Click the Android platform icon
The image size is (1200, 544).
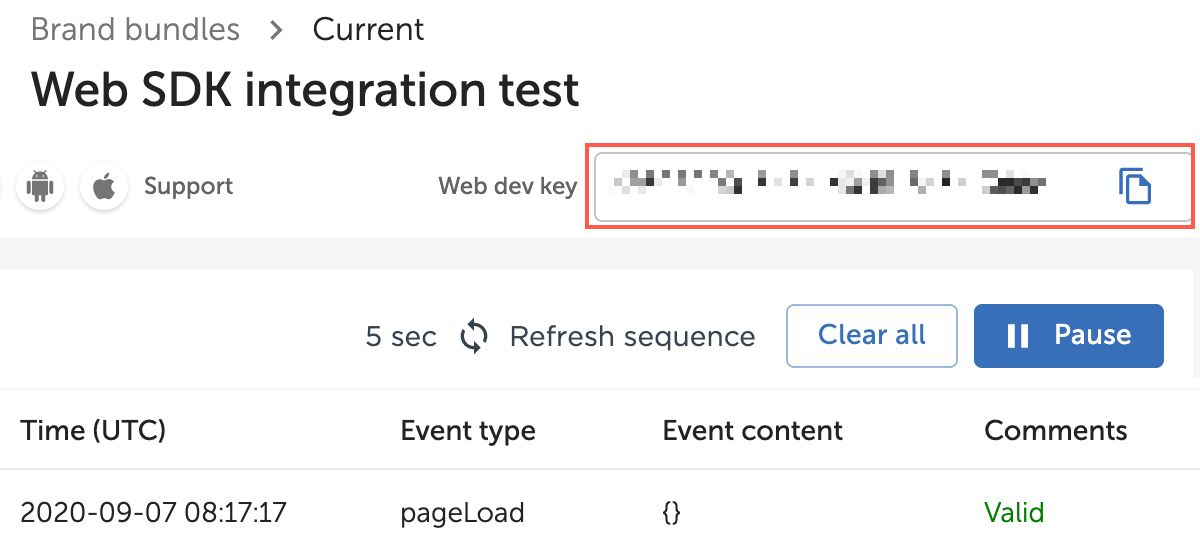click(x=40, y=186)
